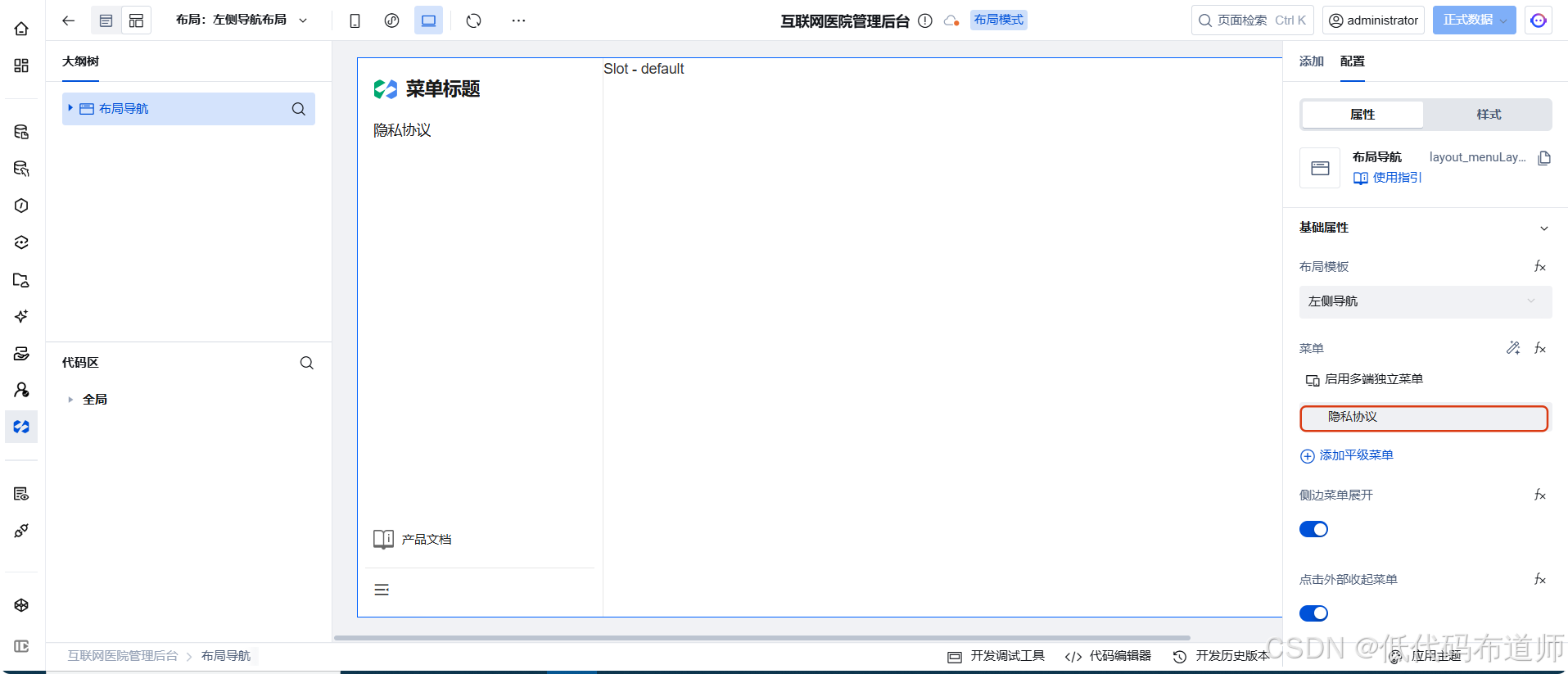Toggle the 侧边菜单展开 switch
The height and width of the screenshot is (674, 1568).
coord(1313,529)
